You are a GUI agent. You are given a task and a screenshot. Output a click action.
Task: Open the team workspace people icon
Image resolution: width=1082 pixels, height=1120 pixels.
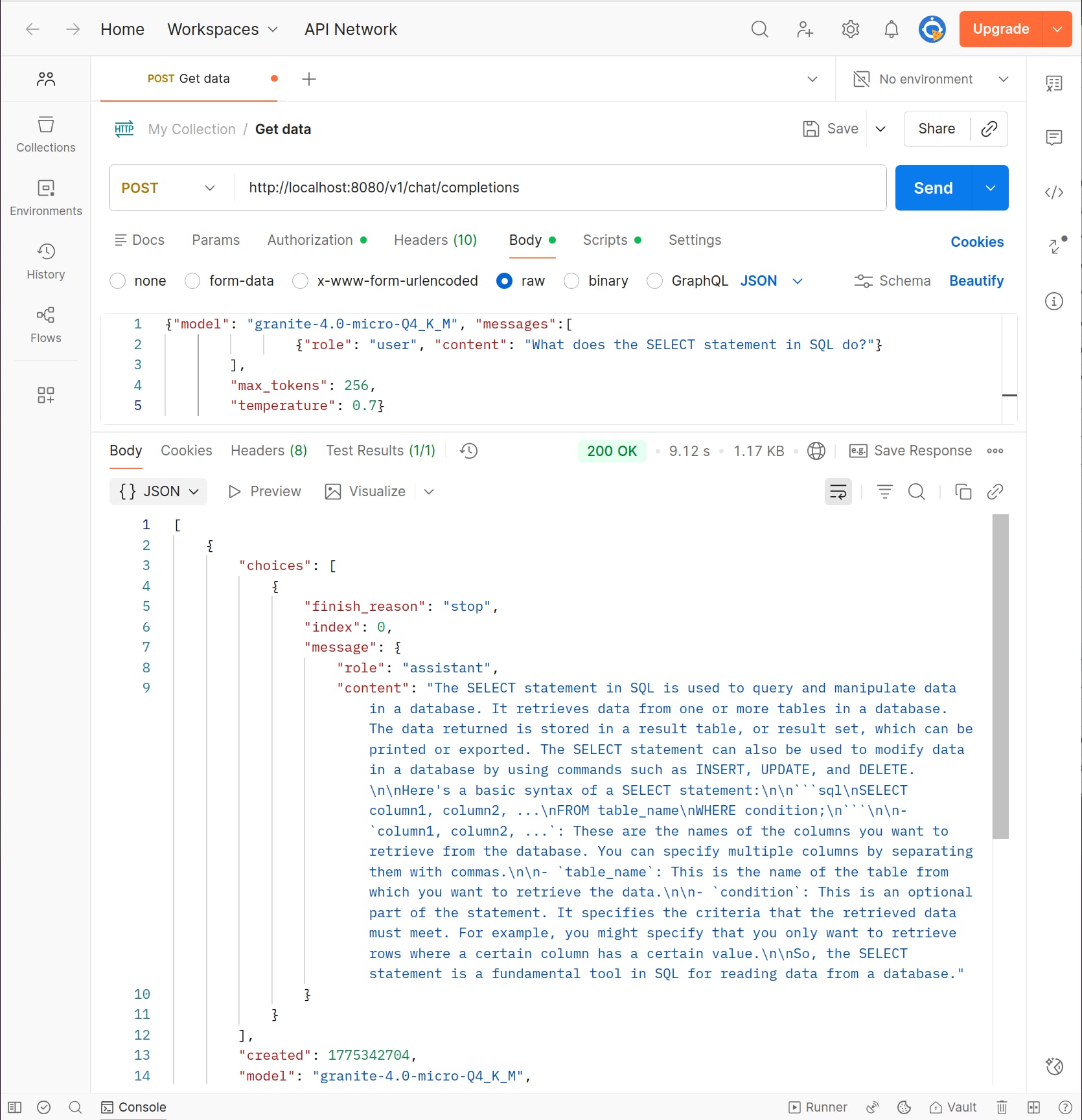(46, 79)
